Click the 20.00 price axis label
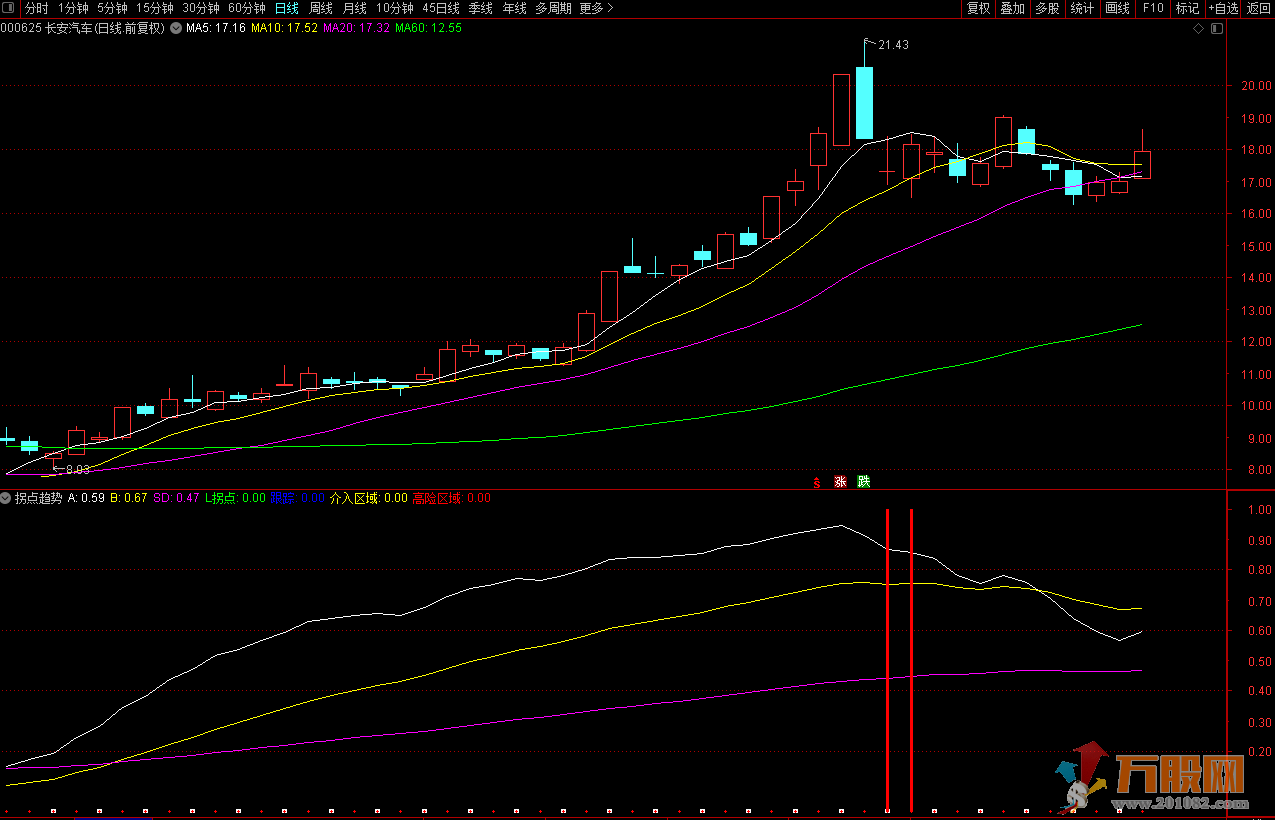This screenshot has width=1275, height=820. (1257, 86)
